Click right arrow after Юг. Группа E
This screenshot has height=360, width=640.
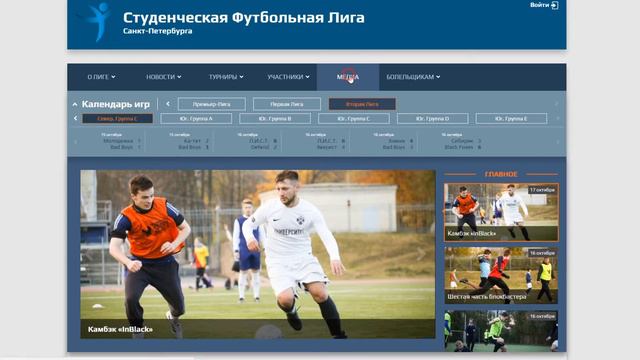tap(558, 118)
